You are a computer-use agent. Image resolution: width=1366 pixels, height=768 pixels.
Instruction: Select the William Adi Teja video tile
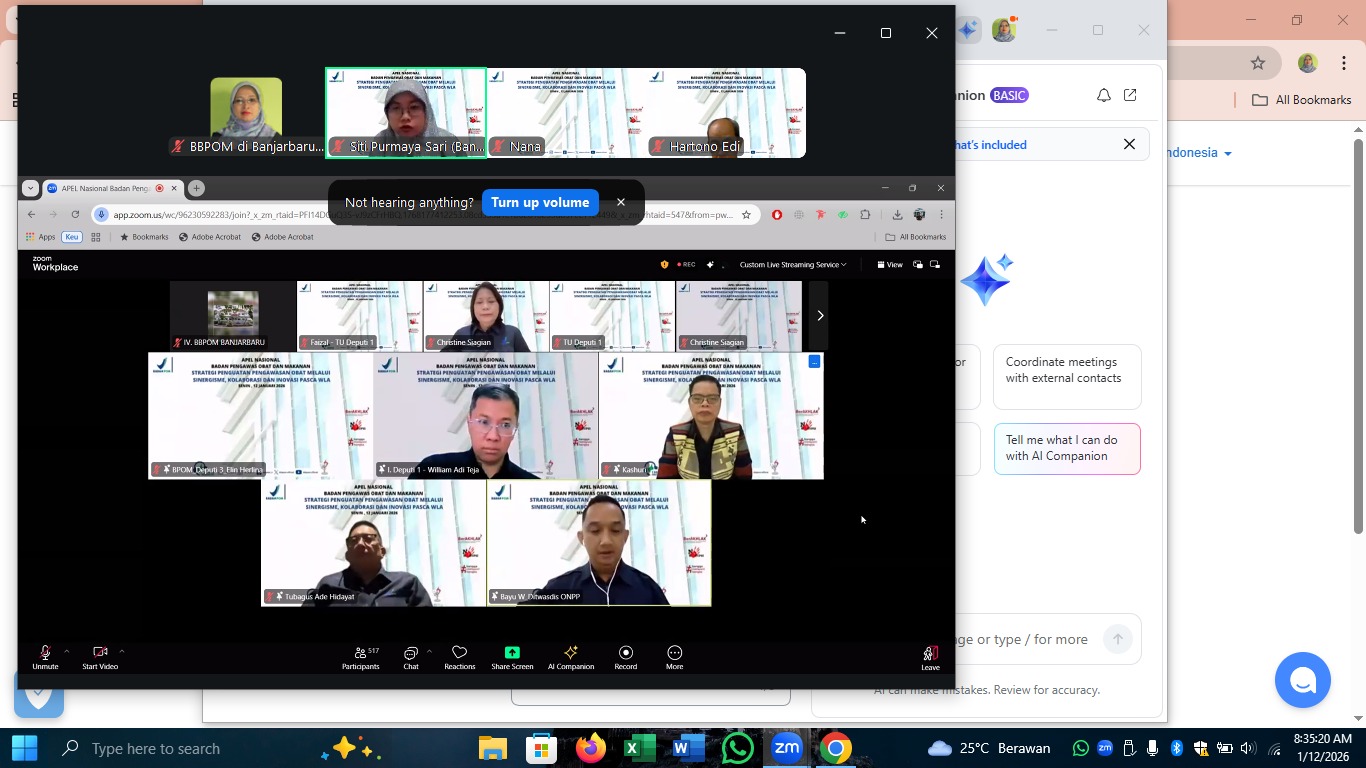click(x=486, y=415)
